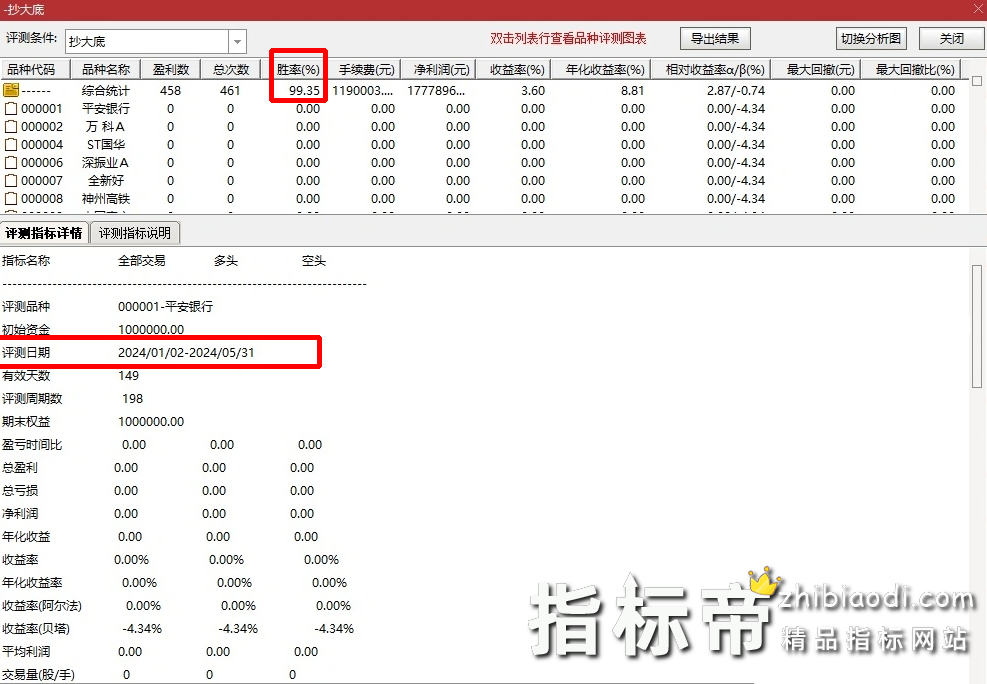Sort by the 总次数 column header
Image resolution: width=987 pixels, height=684 pixels.
pos(231,69)
